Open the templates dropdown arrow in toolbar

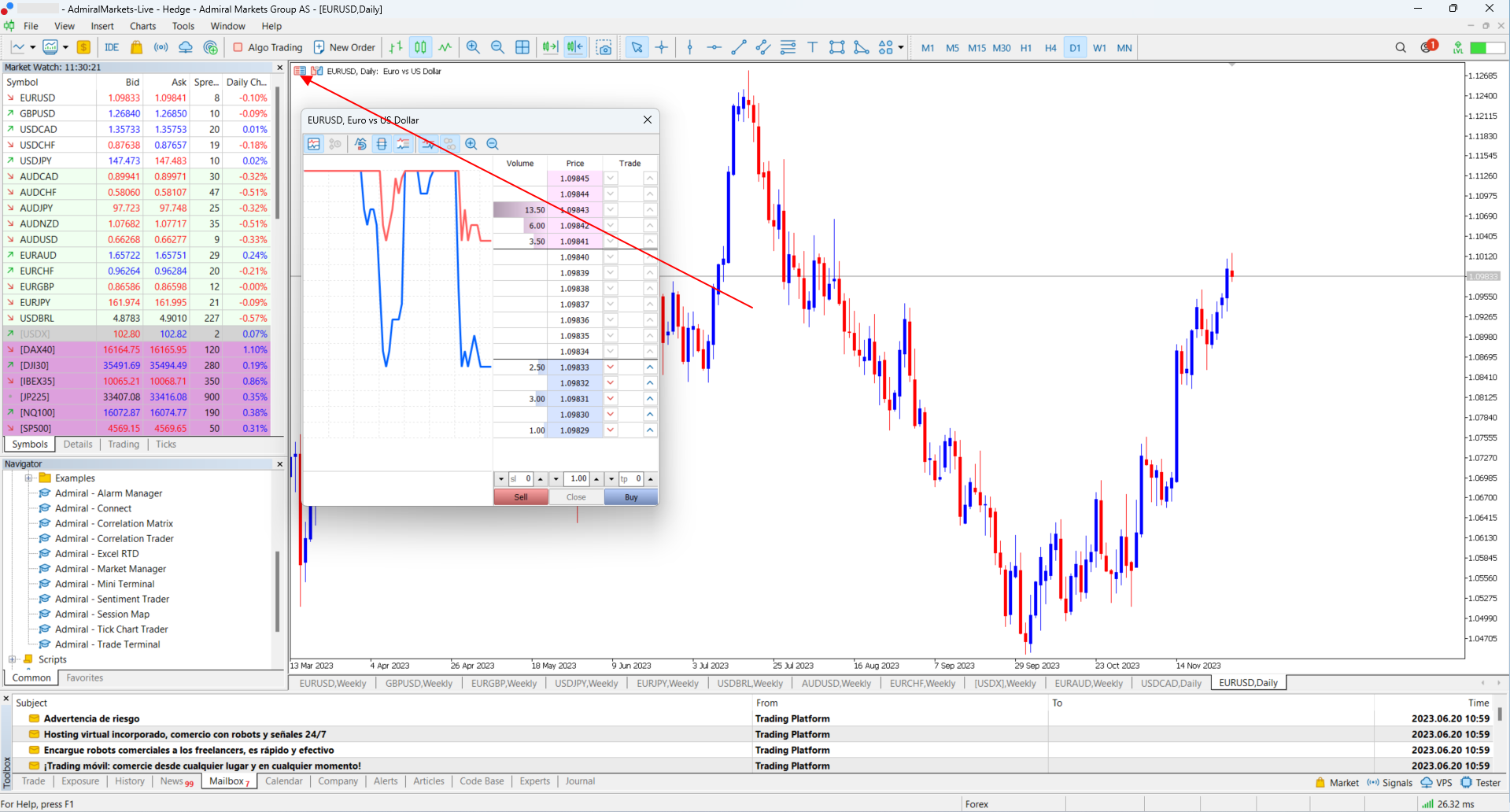pyautogui.click(x=65, y=47)
